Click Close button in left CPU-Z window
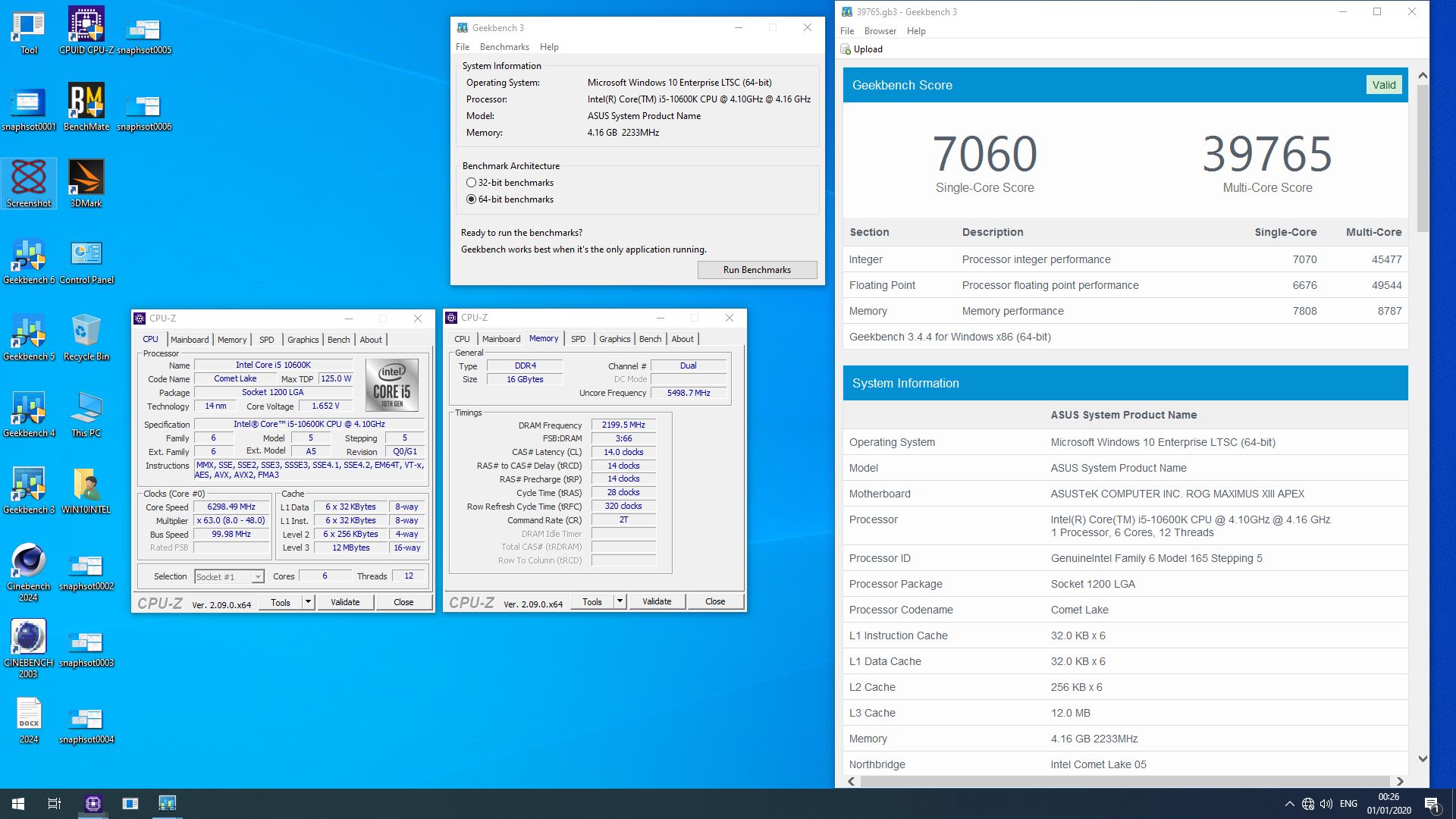 point(403,602)
